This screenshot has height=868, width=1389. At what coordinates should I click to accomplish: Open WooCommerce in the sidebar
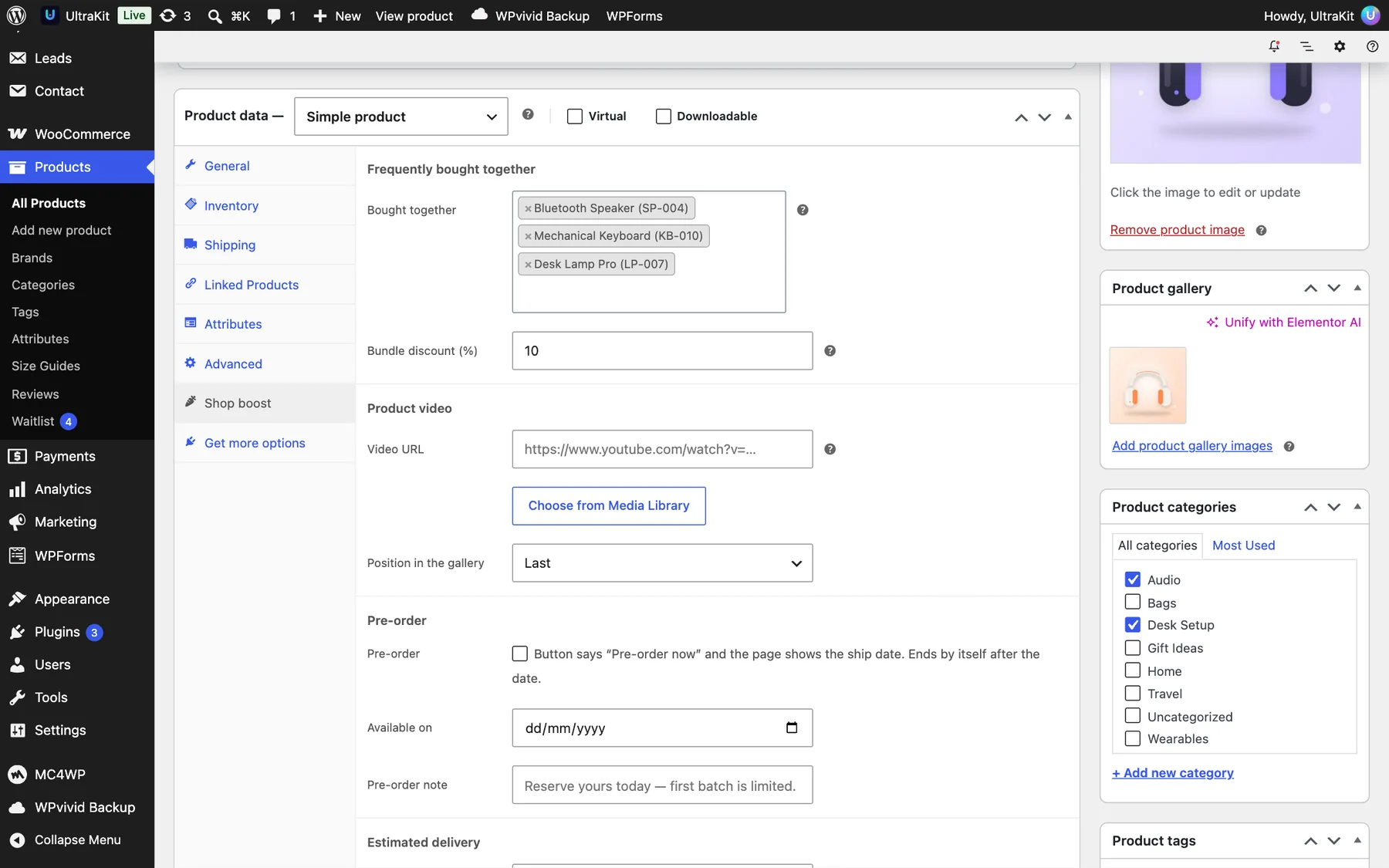click(x=77, y=134)
